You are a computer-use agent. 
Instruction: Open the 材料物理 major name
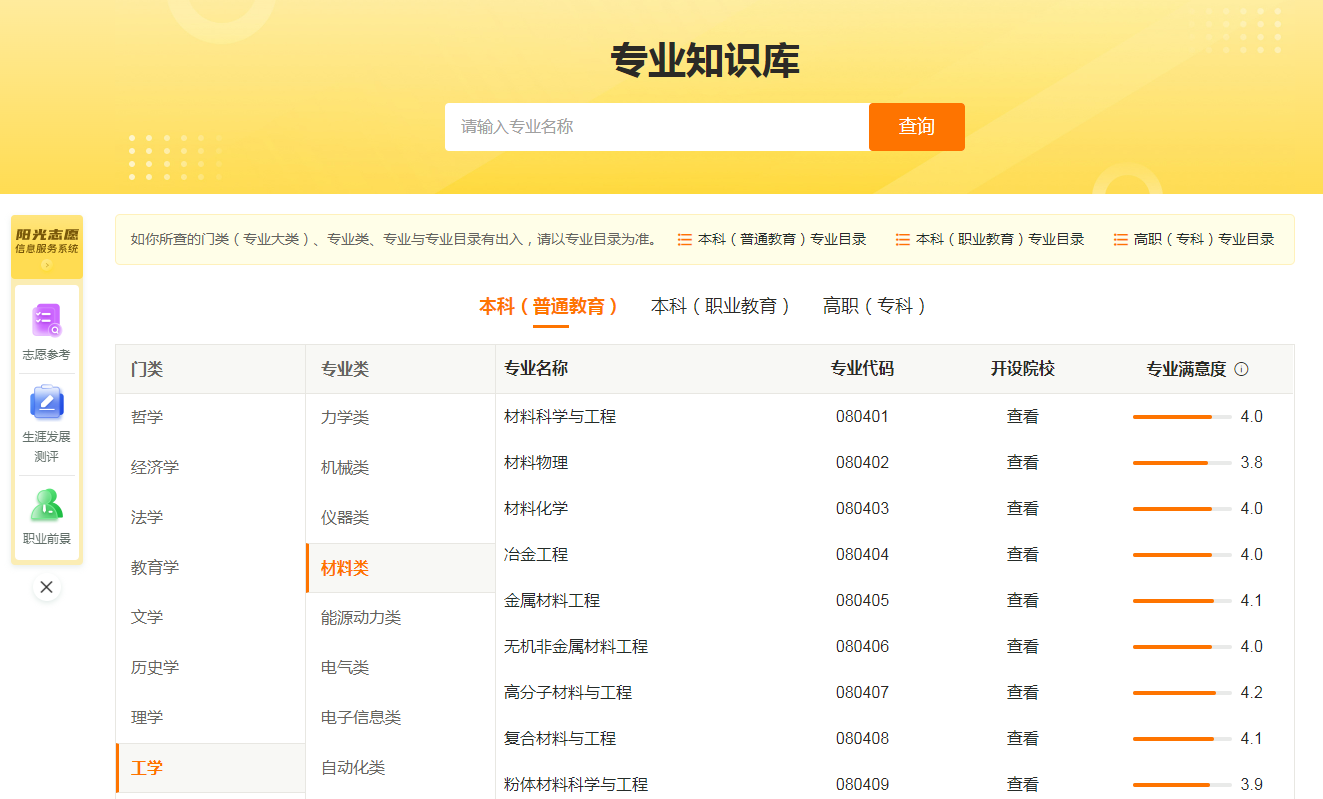536,463
